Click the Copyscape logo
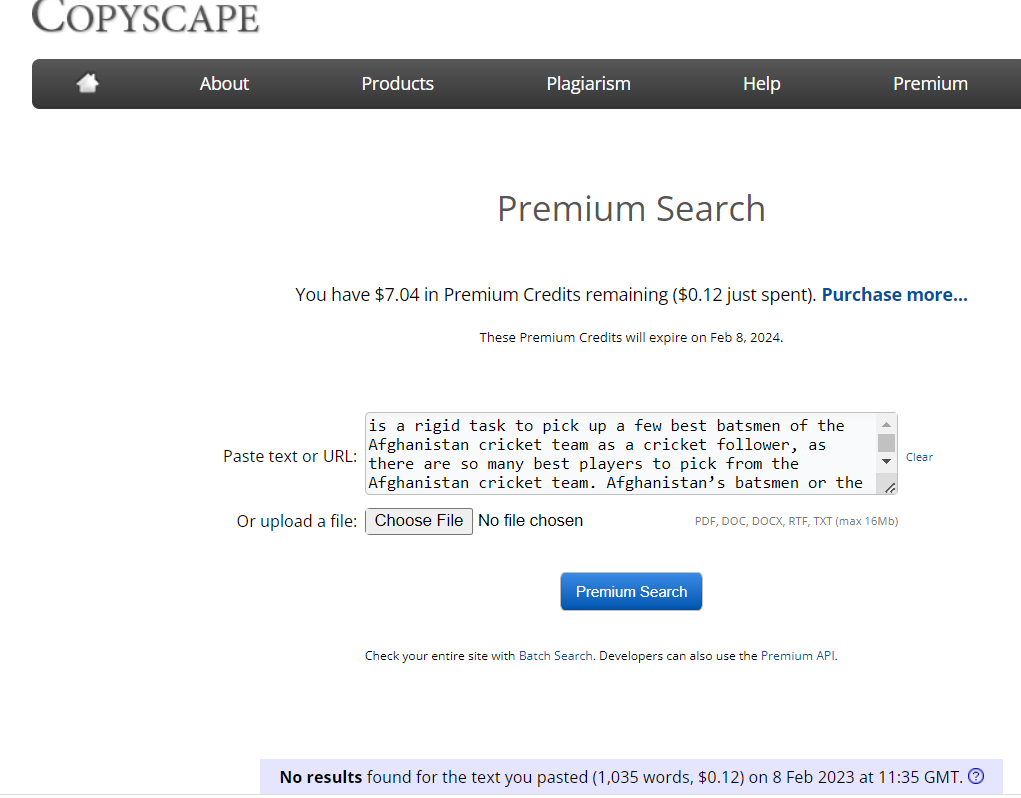The image size is (1021, 798). tap(145, 16)
